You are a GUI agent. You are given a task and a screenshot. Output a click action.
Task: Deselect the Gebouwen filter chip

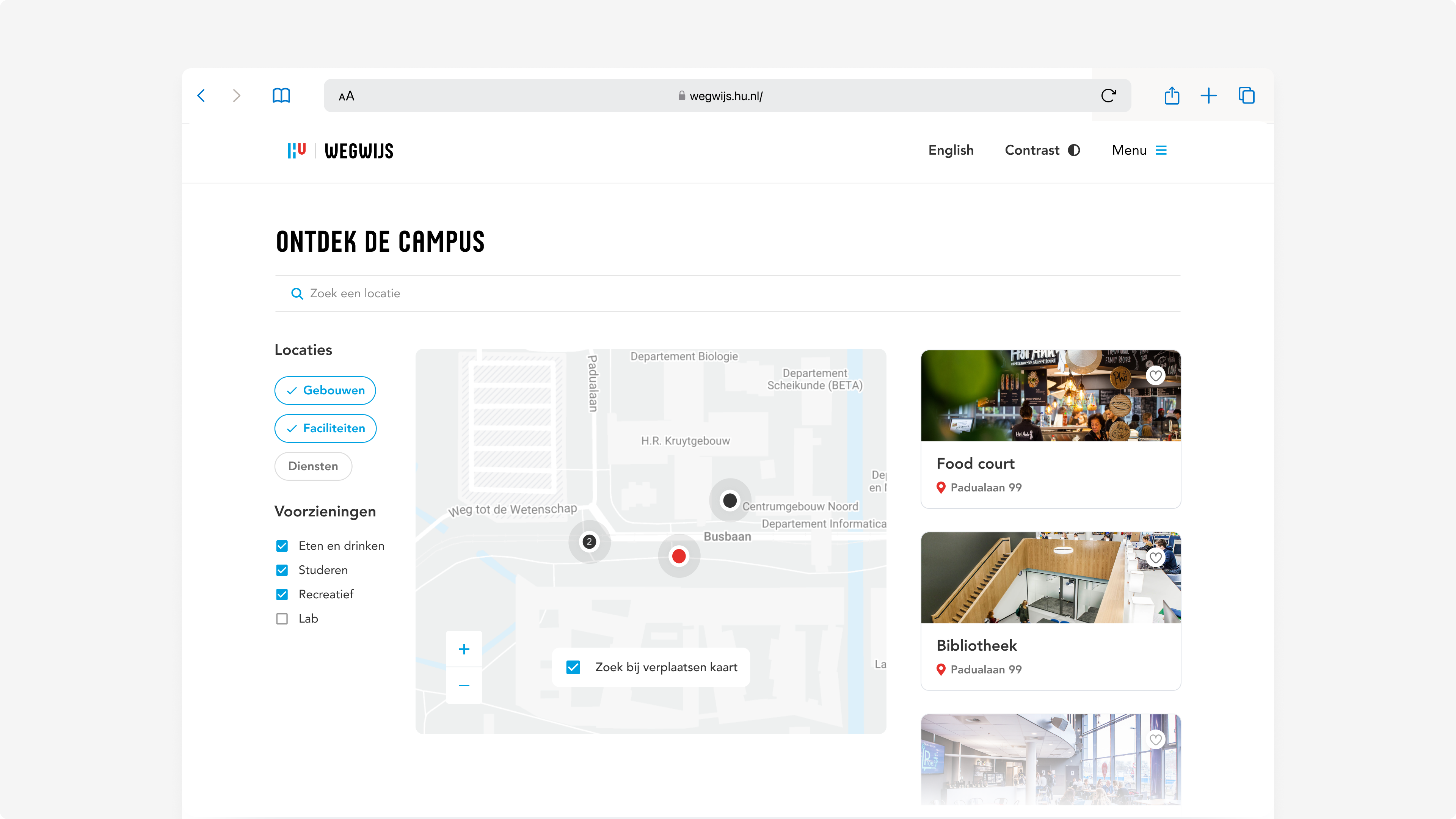[325, 391]
